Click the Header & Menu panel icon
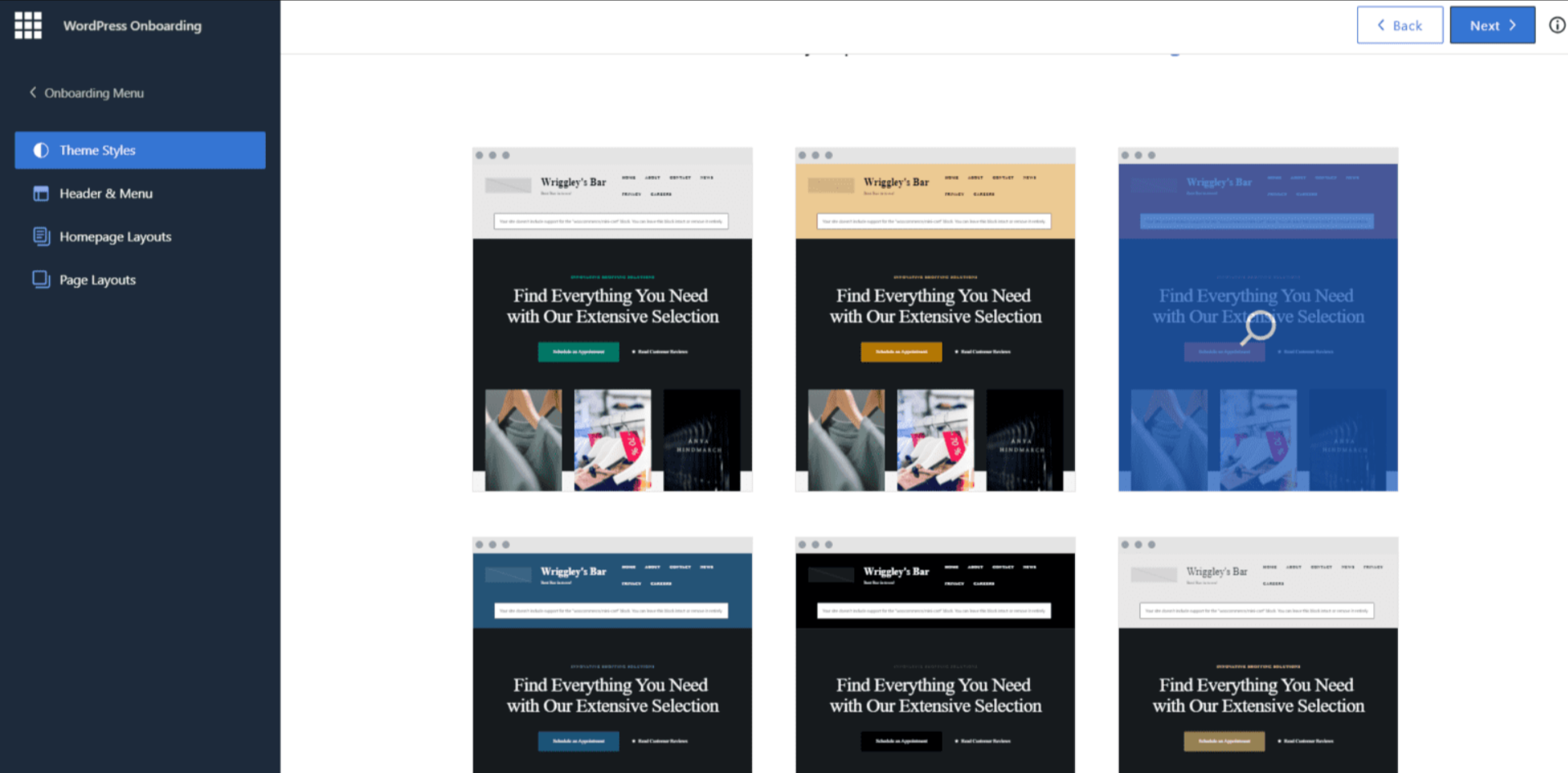This screenshot has width=1568, height=773. click(41, 193)
